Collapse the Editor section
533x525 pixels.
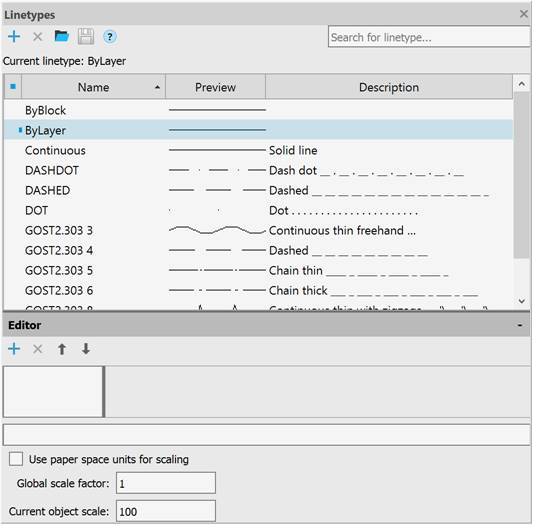tap(520, 325)
